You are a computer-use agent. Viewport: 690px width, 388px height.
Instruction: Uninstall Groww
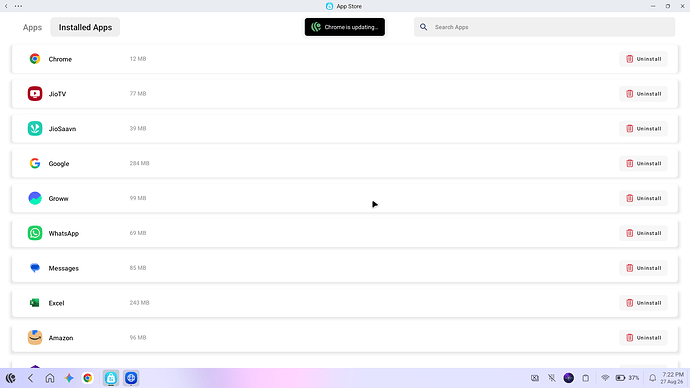[x=643, y=198]
